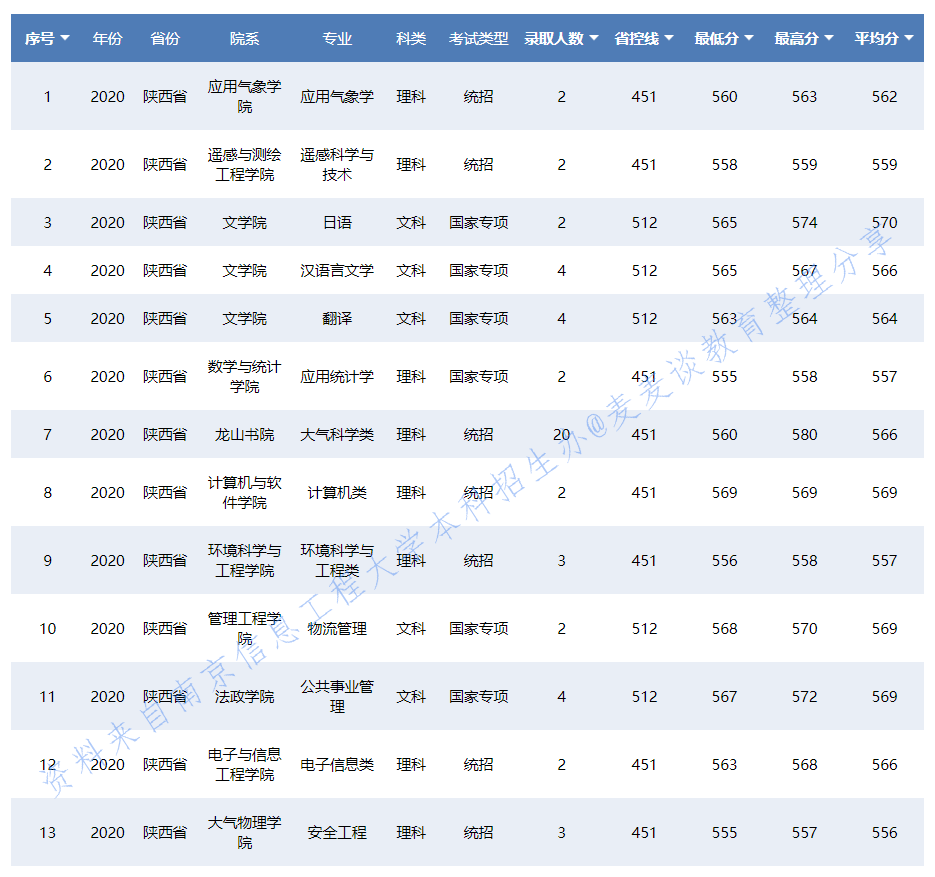Open the 科类 column filter arrow
This screenshot has width=935, height=877.
(431, 37)
